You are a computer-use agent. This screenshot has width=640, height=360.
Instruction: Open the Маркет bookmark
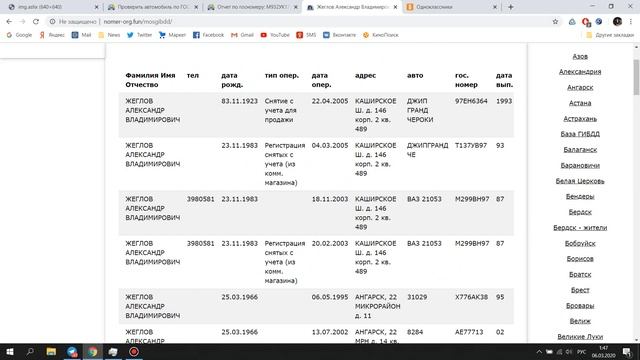tap(172, 35)
